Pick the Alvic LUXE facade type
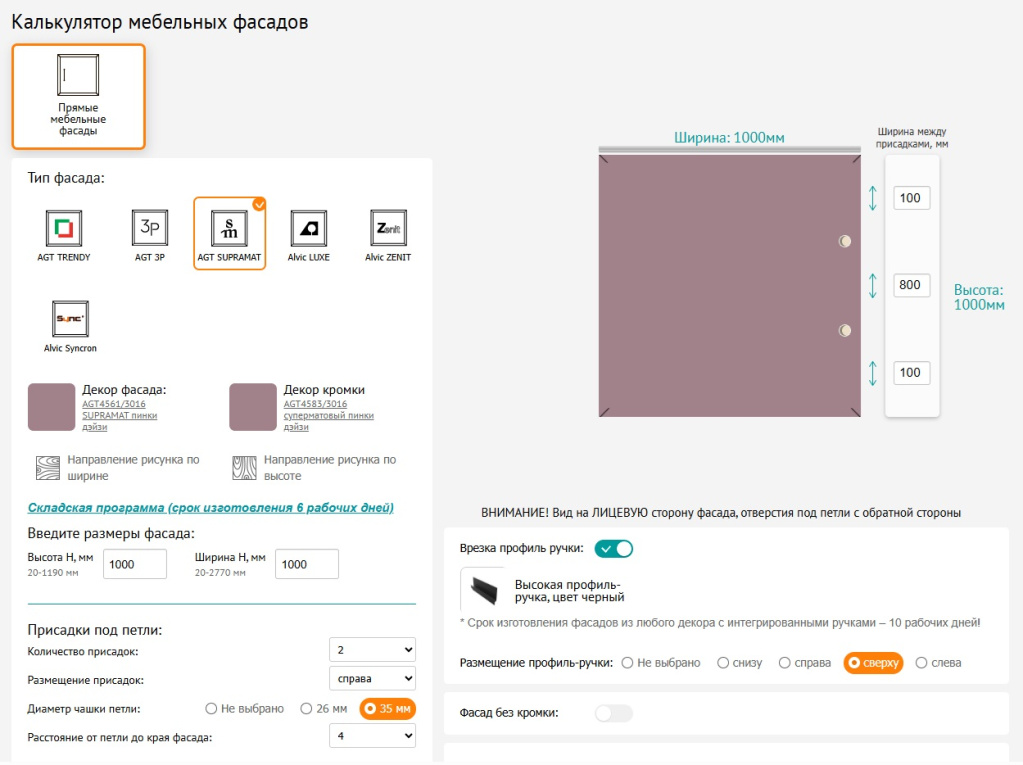Viewport: 1023px width, 765px height. [x=308, y=228]
